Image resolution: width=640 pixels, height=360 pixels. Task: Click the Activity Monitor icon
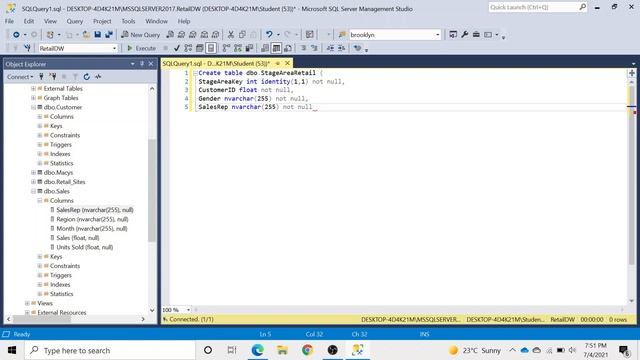click(x=98, y=76)
